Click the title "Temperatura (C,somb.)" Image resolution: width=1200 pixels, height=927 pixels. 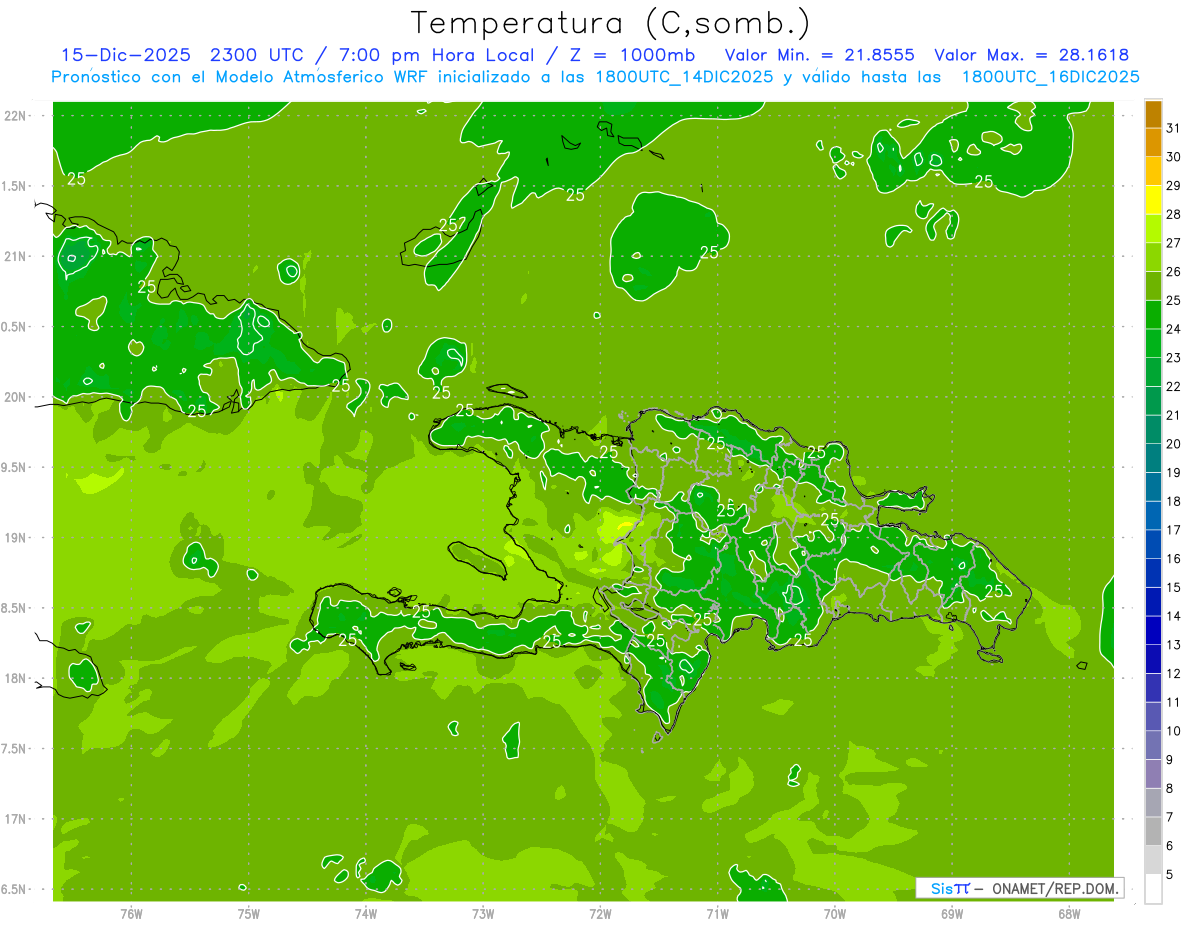tap(611, 23)
